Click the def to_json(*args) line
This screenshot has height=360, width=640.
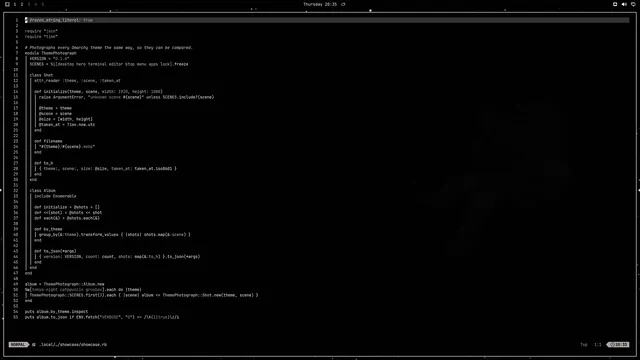tap(55, 251)
